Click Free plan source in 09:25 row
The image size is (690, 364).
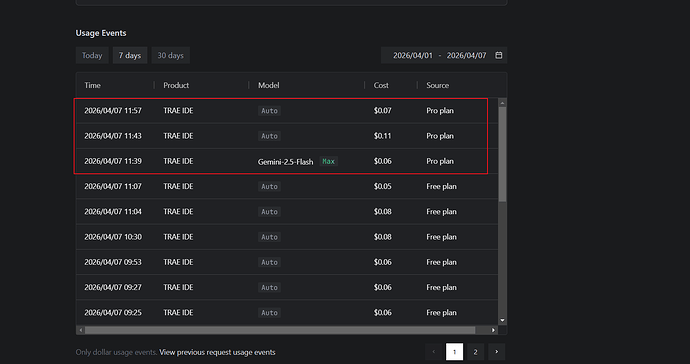(441, 313)
